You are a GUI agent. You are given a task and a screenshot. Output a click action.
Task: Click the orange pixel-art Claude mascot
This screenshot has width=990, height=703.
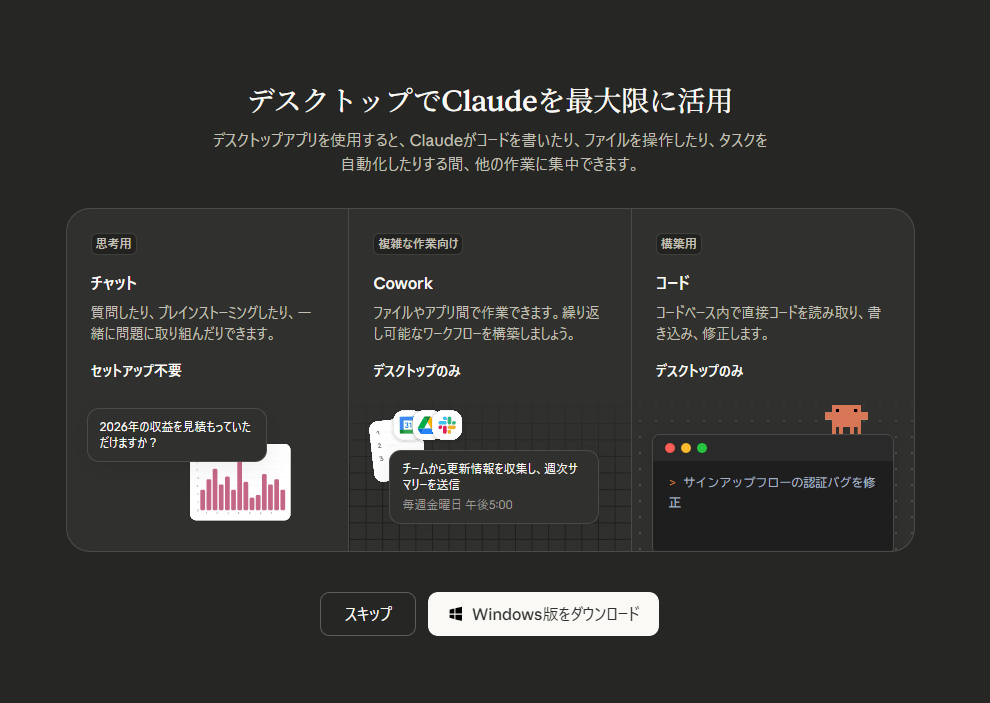pyautogui.click(x=846, y=418)
